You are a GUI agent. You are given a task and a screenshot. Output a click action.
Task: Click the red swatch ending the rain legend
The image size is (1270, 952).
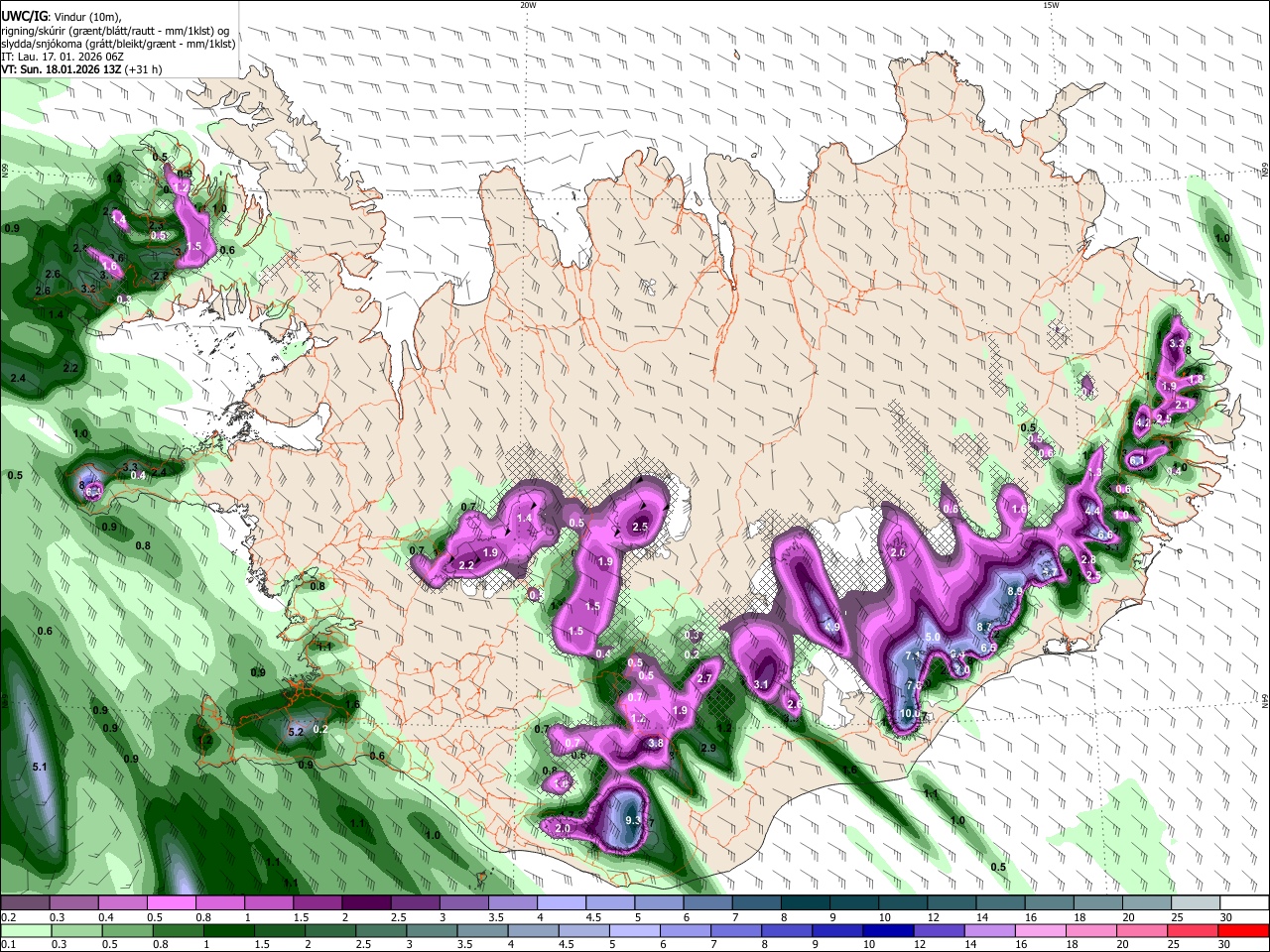(1242, 930)
